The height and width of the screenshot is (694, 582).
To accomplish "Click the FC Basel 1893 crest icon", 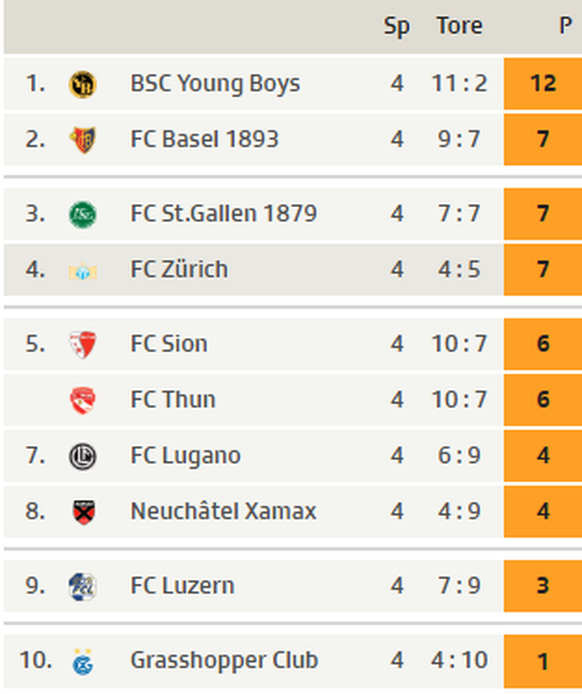I will tap(83, 140).
